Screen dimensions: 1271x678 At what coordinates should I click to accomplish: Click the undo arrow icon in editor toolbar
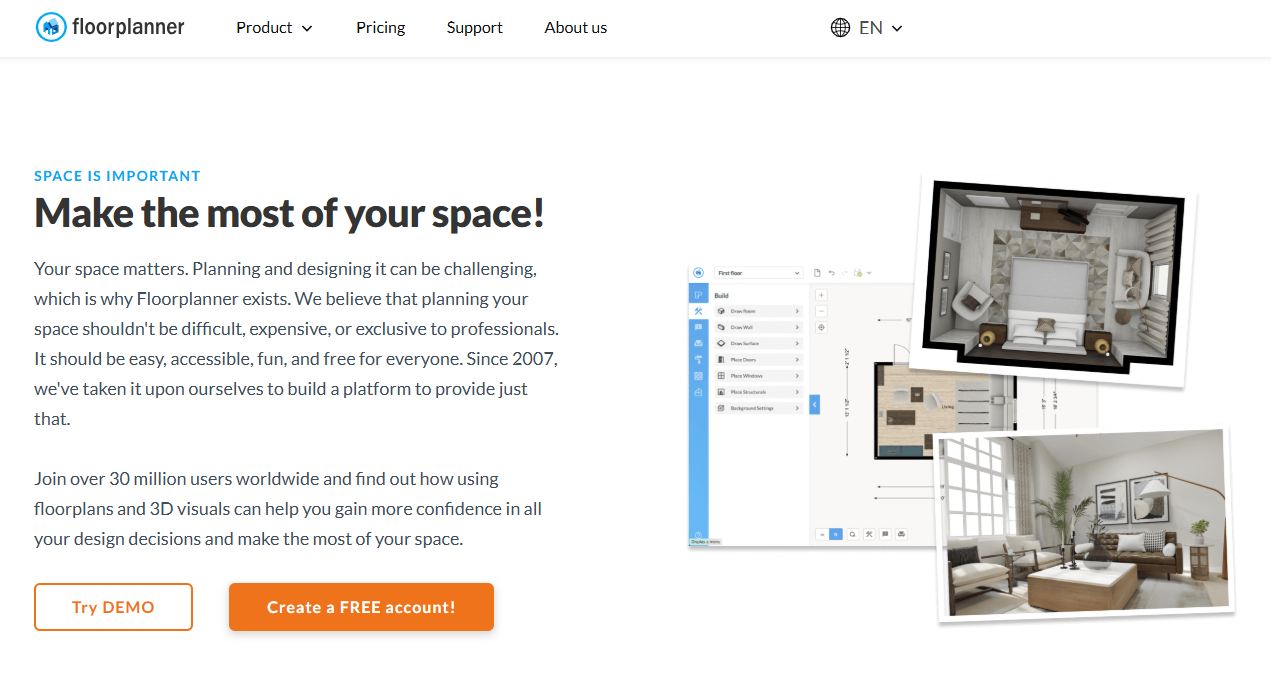point(832,273)
